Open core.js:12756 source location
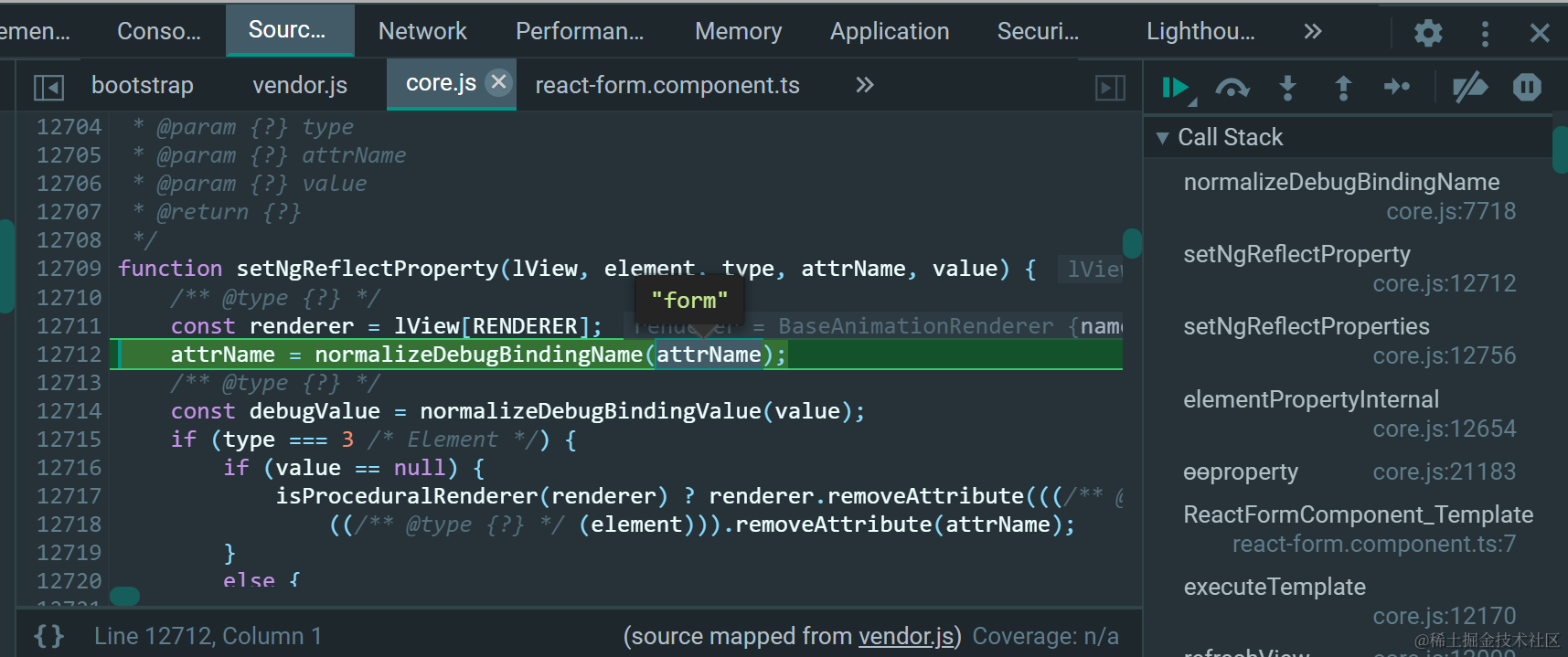The height and width of the screenshot is (657, 1568). pos(1445,355)
